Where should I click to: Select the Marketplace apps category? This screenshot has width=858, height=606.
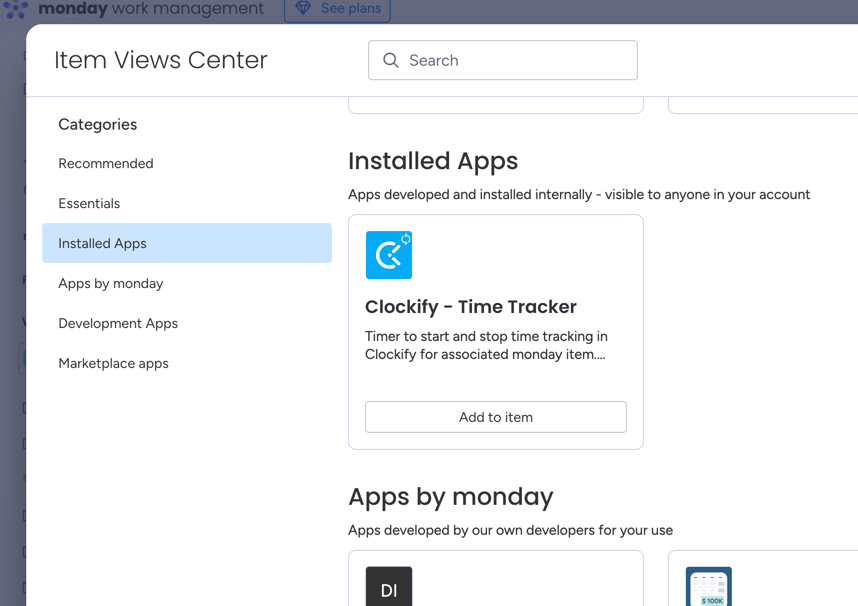[187, 363]
